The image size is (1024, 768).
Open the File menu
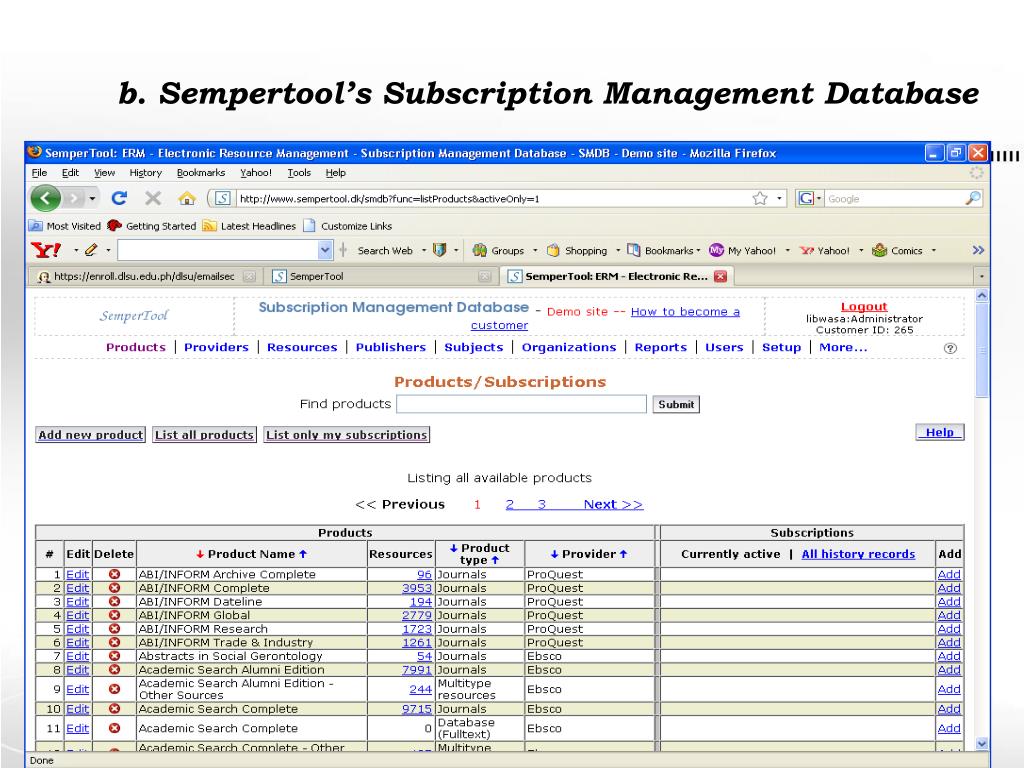[x=40, y=172]
